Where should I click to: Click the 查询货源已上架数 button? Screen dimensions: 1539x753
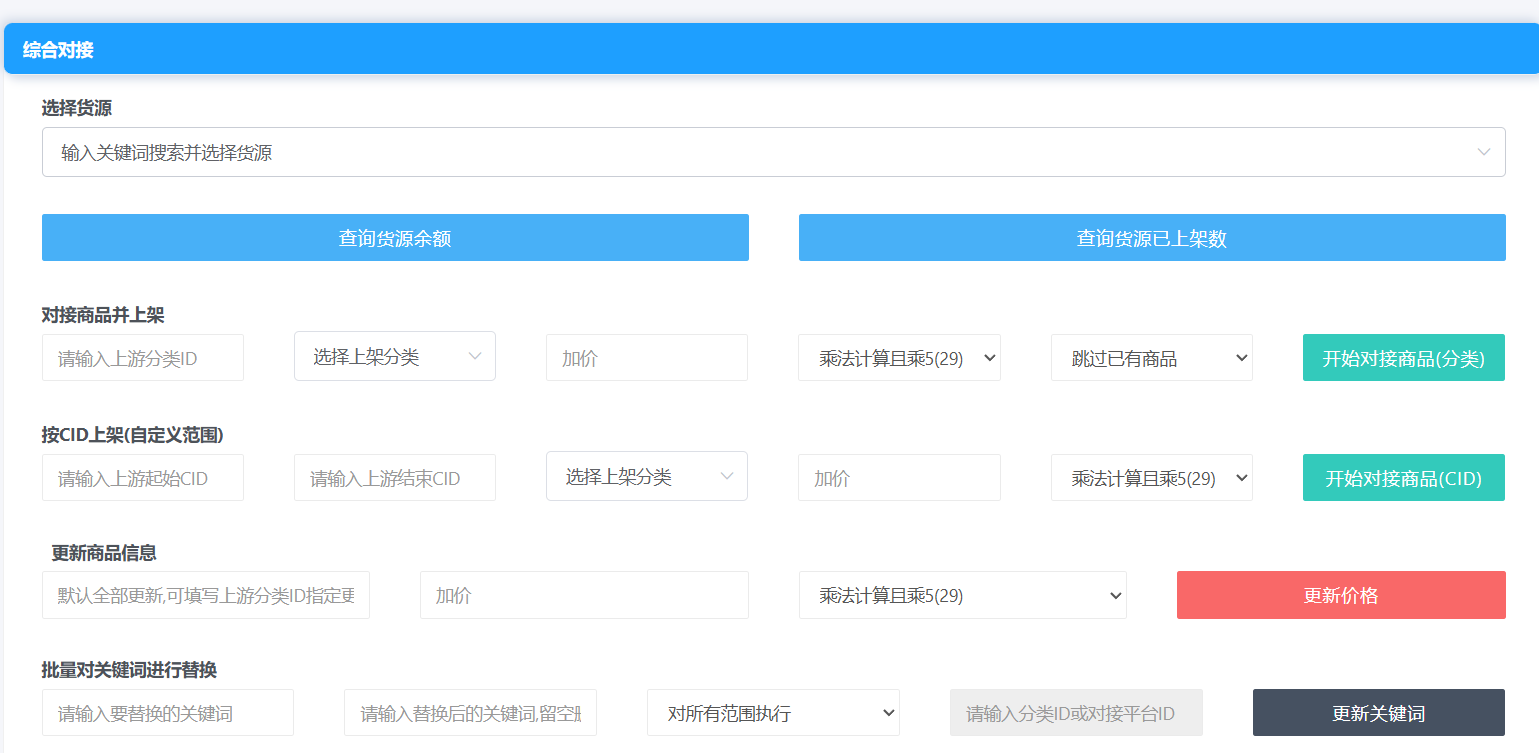(1152, 238)
